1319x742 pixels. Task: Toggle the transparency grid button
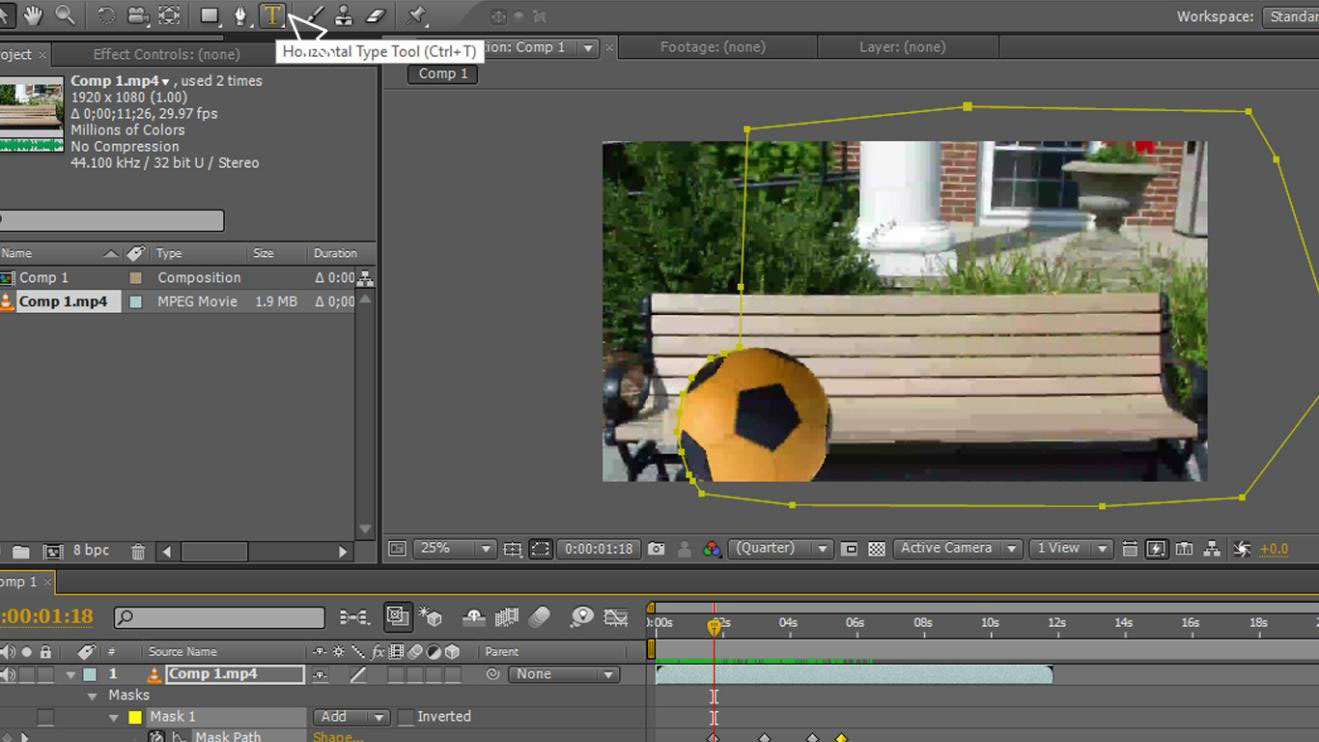[876, 549]
